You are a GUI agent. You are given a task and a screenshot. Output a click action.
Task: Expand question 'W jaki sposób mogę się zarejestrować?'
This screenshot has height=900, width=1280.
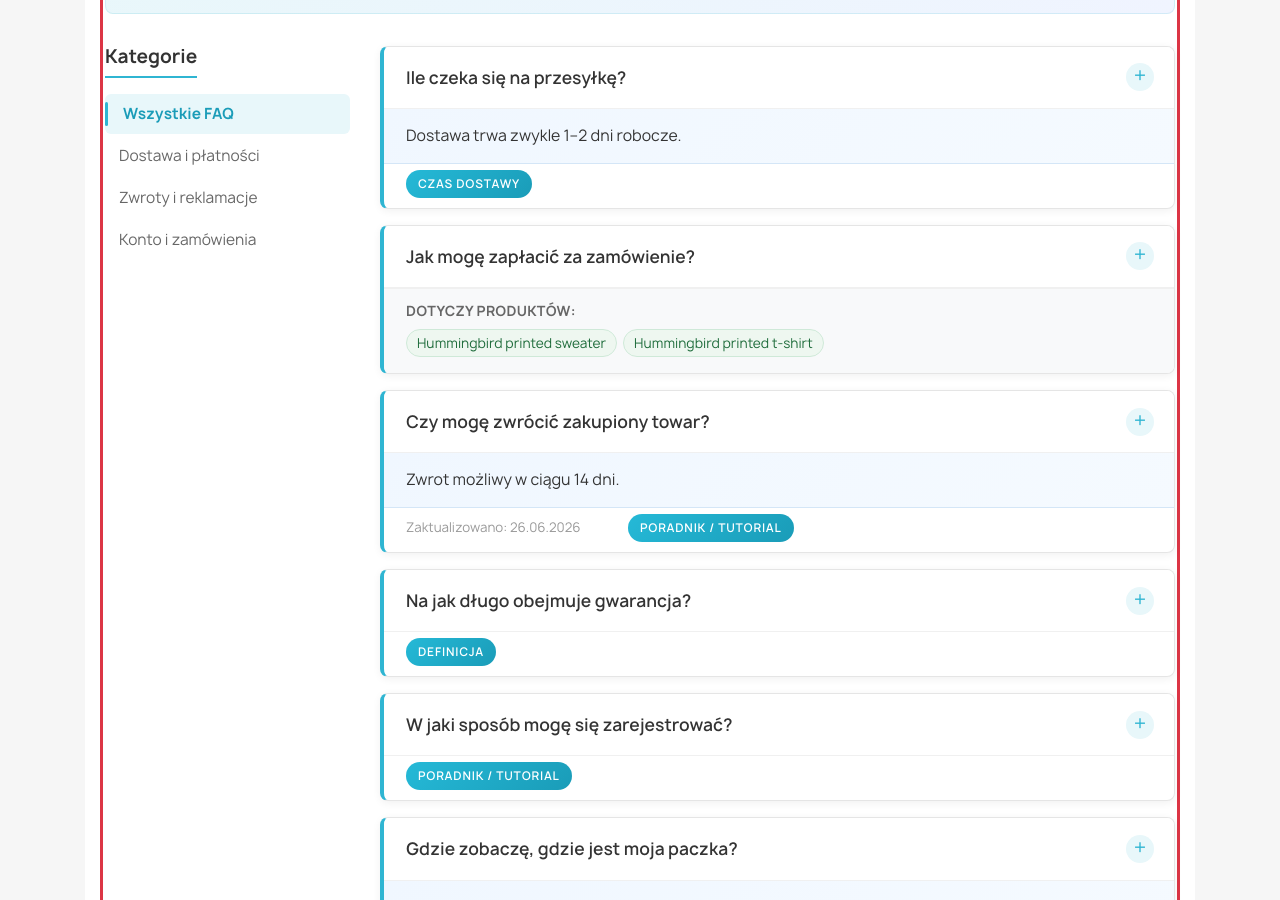pyautogui.click(x=779, y=725)
